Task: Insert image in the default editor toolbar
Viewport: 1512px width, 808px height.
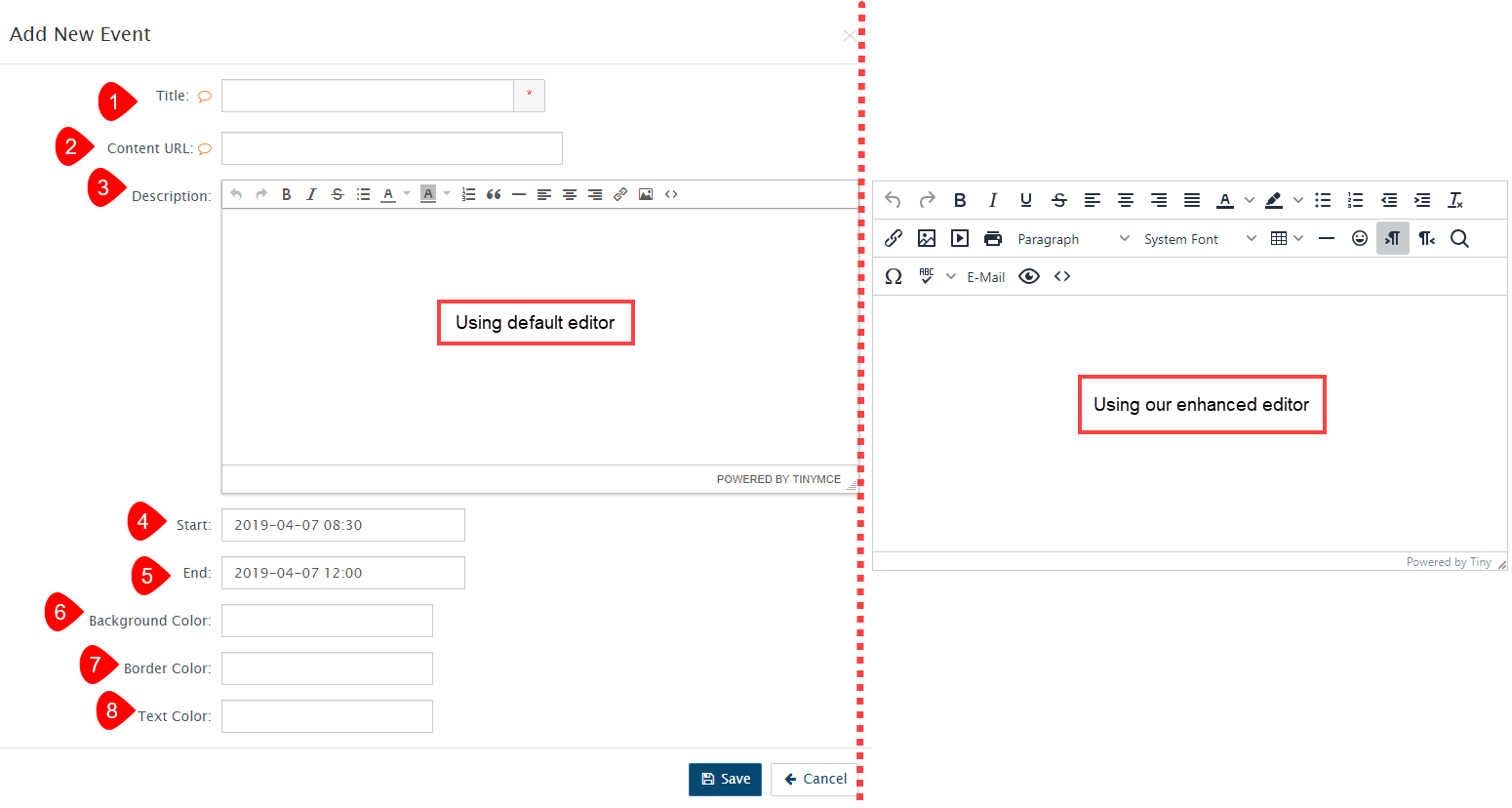Action: pyautogui.click(x=646, y=194)
